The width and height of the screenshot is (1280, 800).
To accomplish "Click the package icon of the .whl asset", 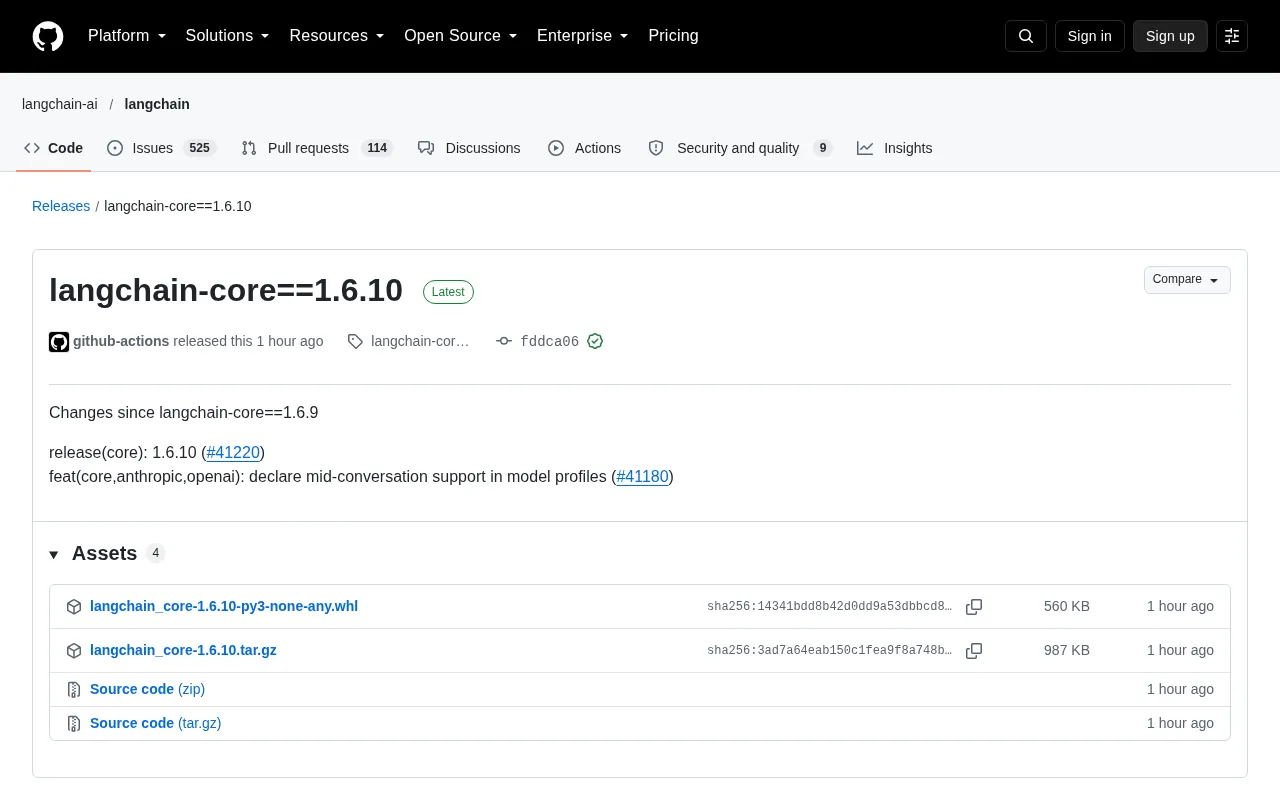I will 74,607.
